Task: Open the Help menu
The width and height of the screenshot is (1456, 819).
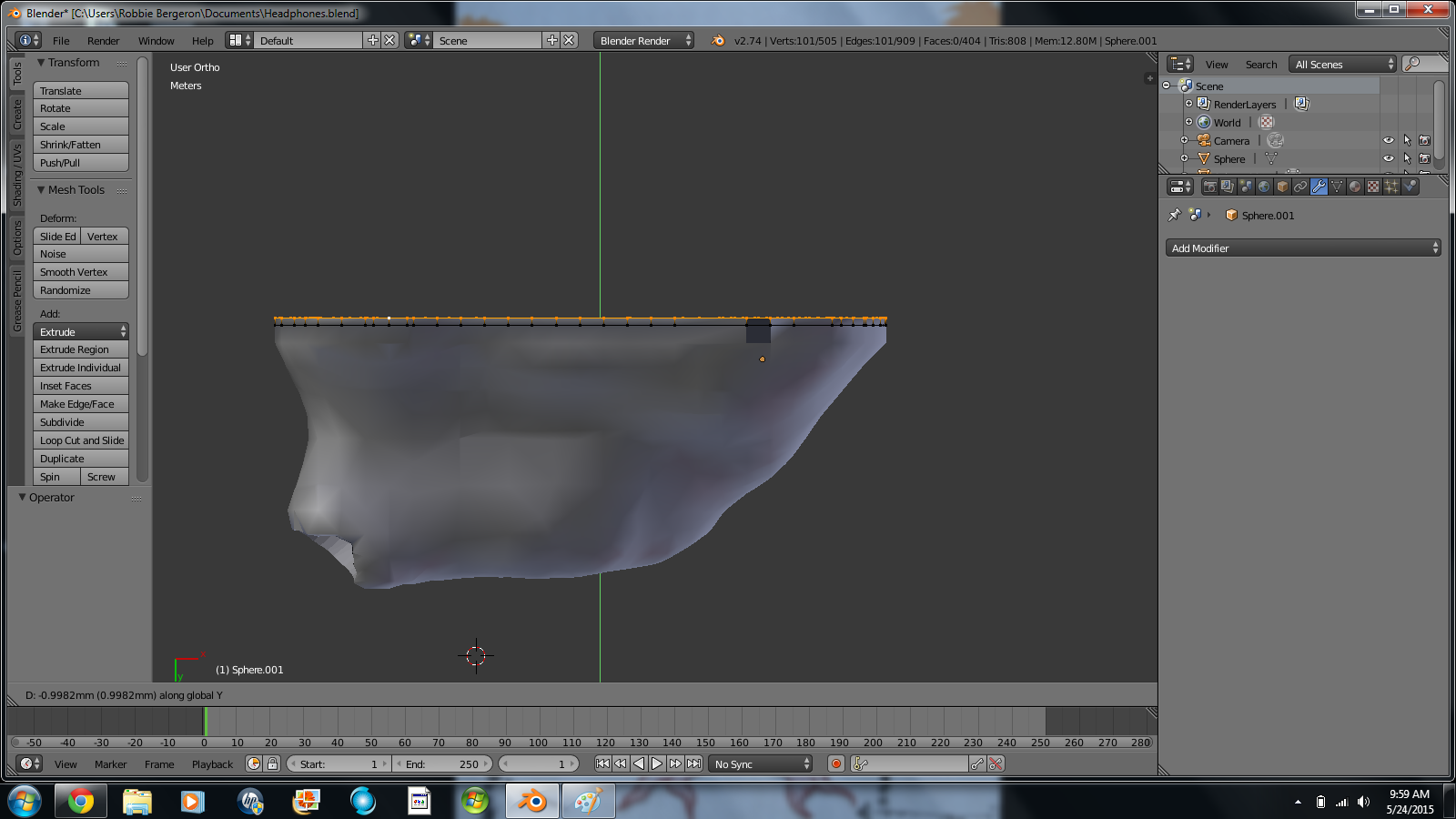Action: coord(202,40)
